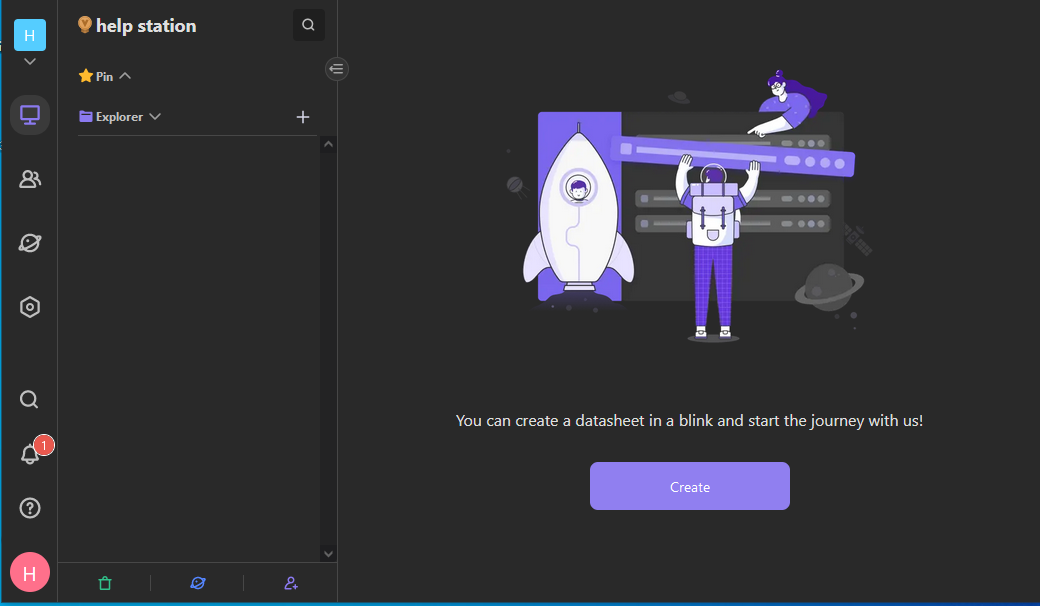Viewport: 1040px width, 606px height.
Task: Click the purple Create button
Action: pos(689,486)
